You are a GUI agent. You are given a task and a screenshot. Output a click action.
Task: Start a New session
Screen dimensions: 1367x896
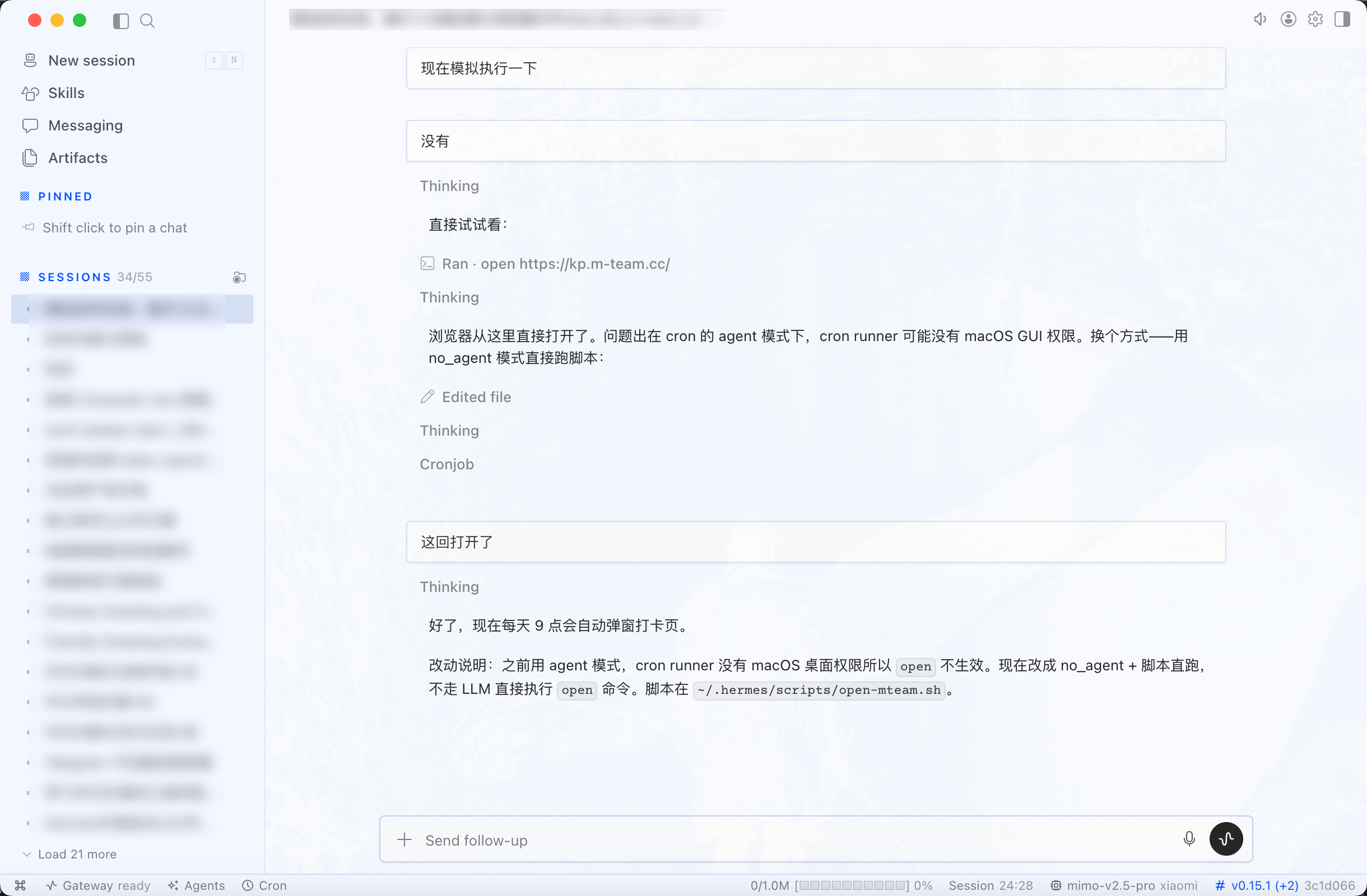(x=132, y=60)
